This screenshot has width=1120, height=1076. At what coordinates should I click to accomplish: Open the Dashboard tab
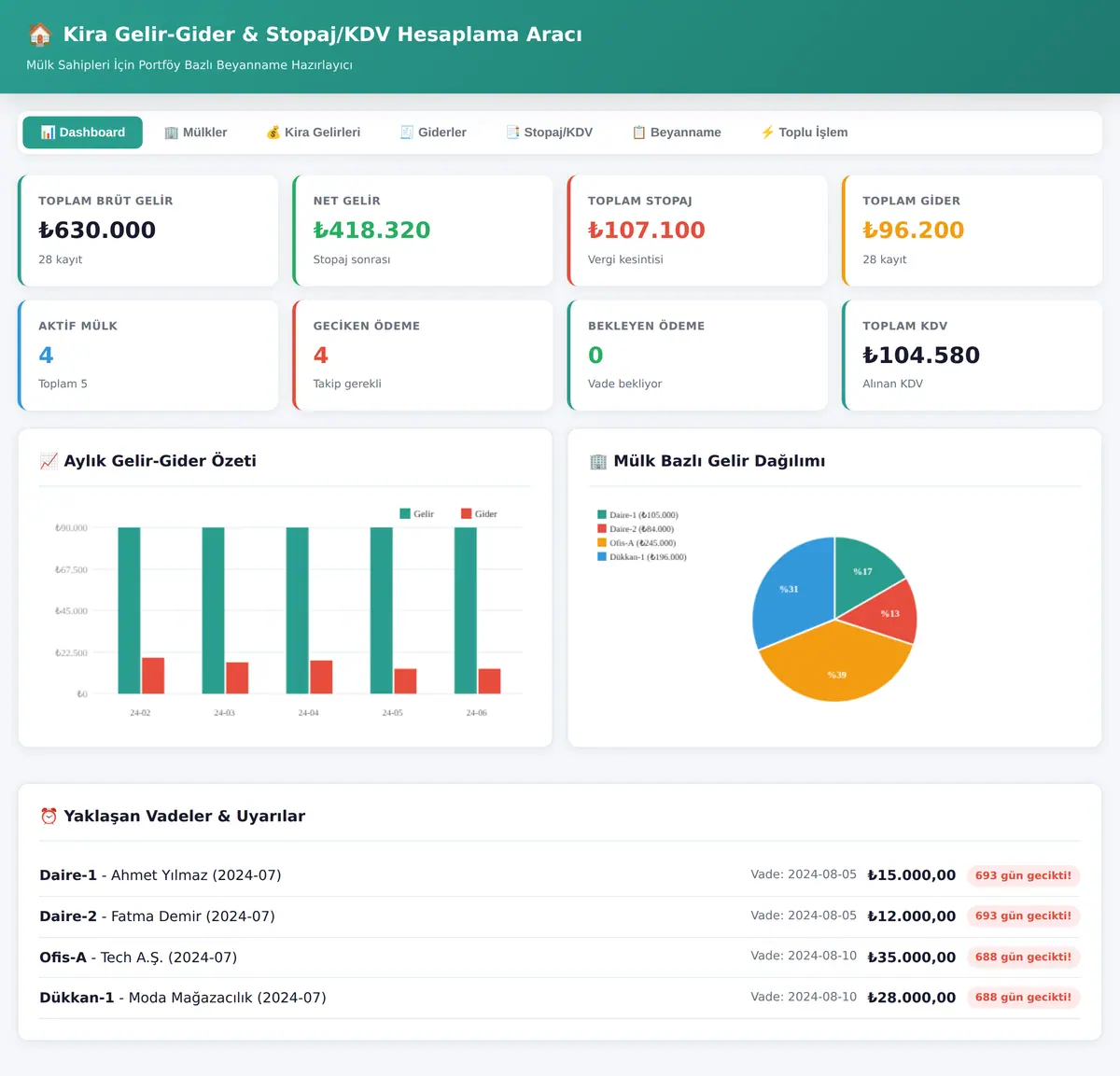click(x=82, y=133)
